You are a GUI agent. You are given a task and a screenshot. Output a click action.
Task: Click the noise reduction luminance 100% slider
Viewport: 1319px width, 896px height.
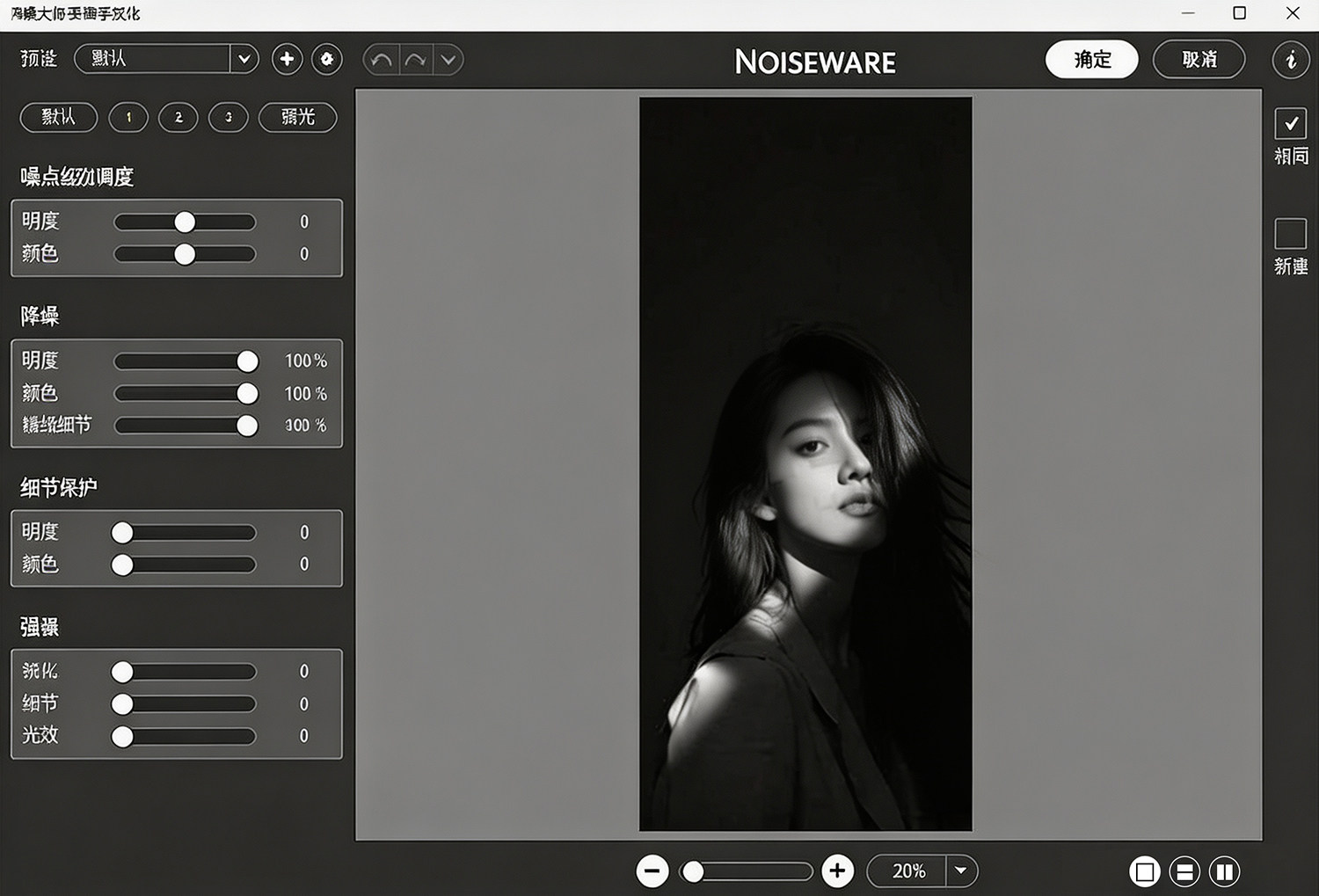point(186,361)
